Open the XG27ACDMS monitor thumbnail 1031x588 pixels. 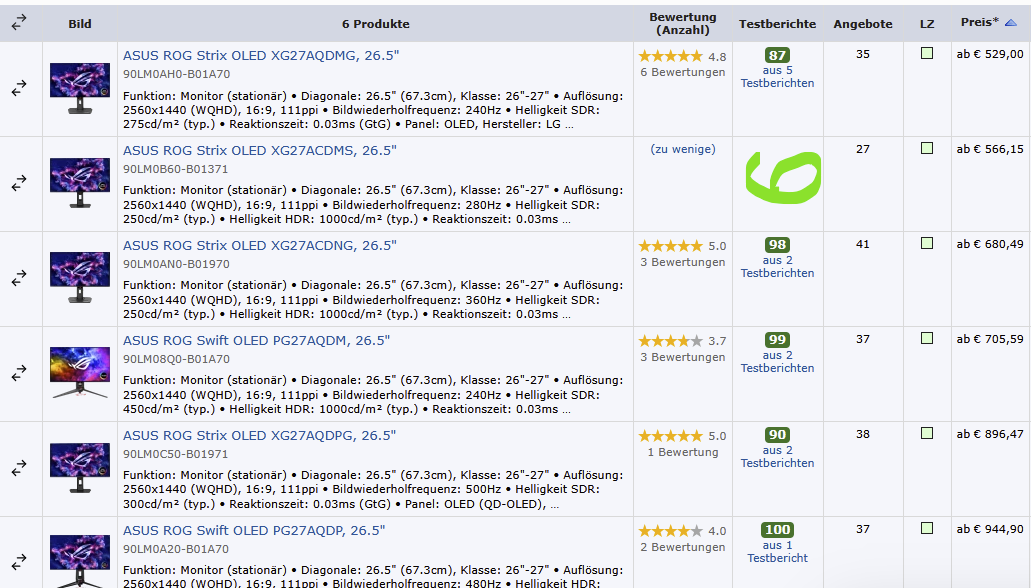tap(80, 183)
